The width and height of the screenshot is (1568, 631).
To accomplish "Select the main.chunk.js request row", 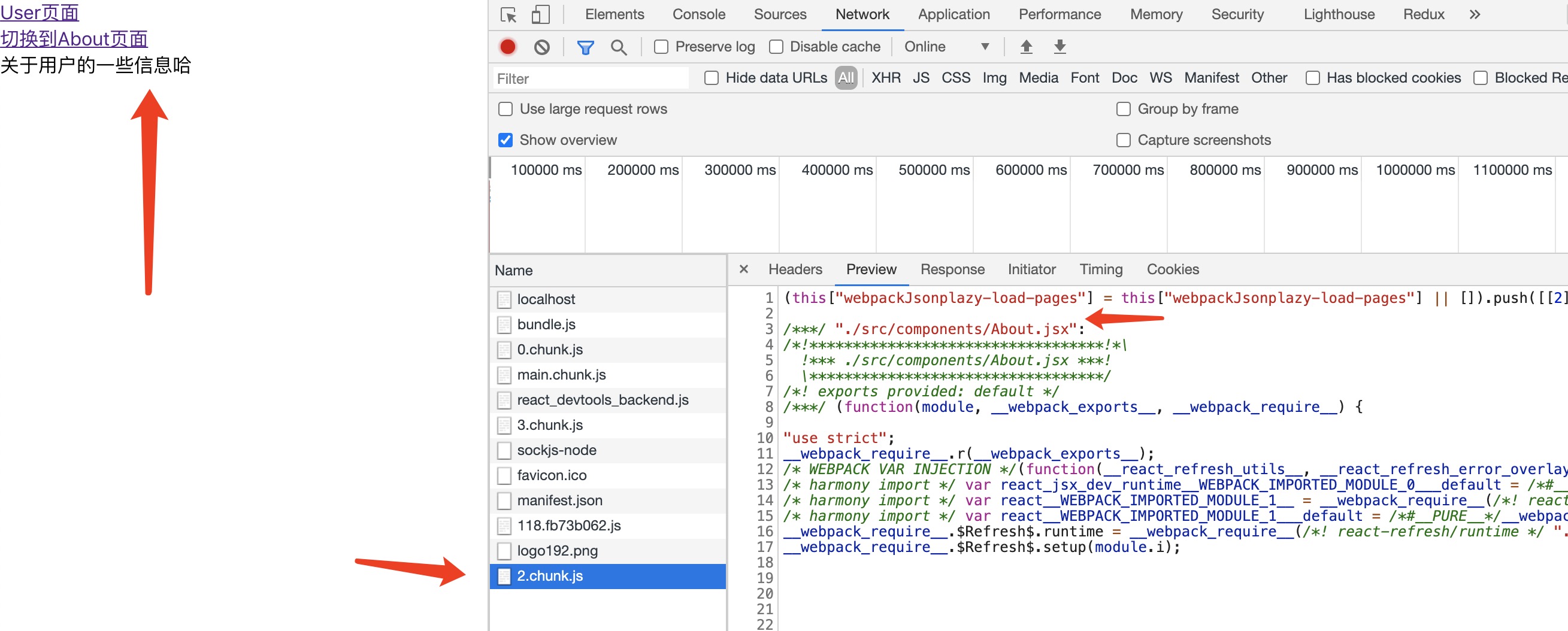I will 607,375.
